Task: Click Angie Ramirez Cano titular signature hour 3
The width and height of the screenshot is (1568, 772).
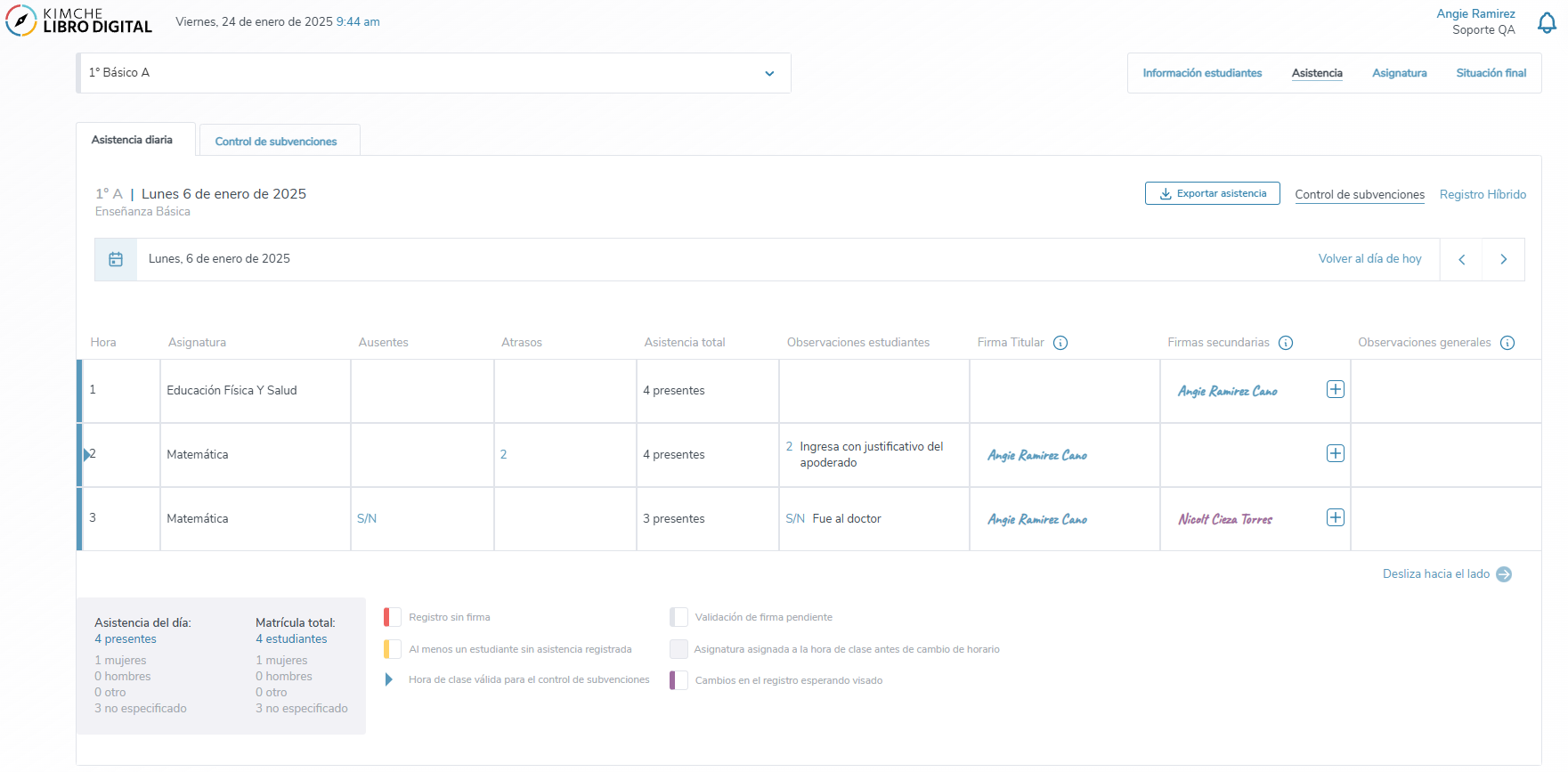Action: click(x=1037, y=519)
